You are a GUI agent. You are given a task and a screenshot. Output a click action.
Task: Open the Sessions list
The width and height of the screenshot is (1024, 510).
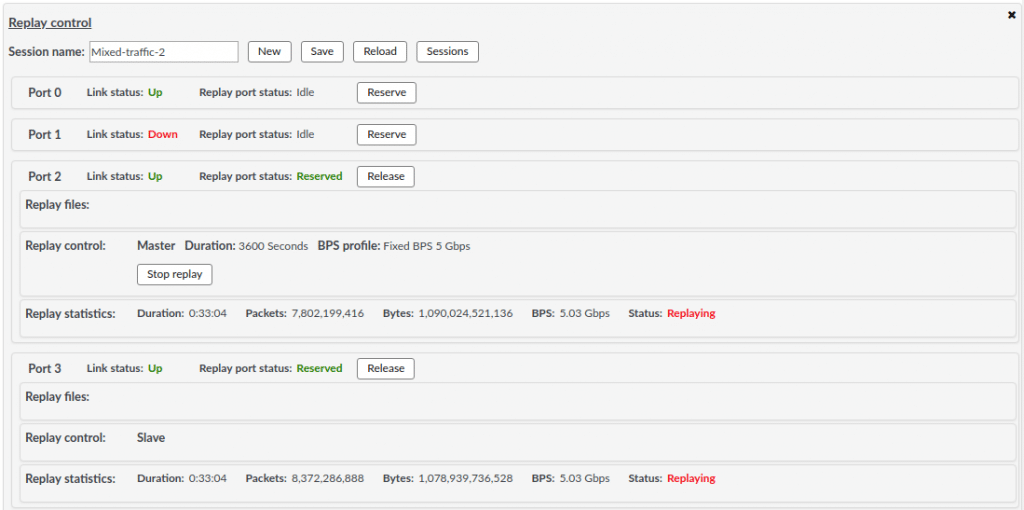tap(447, 52)
